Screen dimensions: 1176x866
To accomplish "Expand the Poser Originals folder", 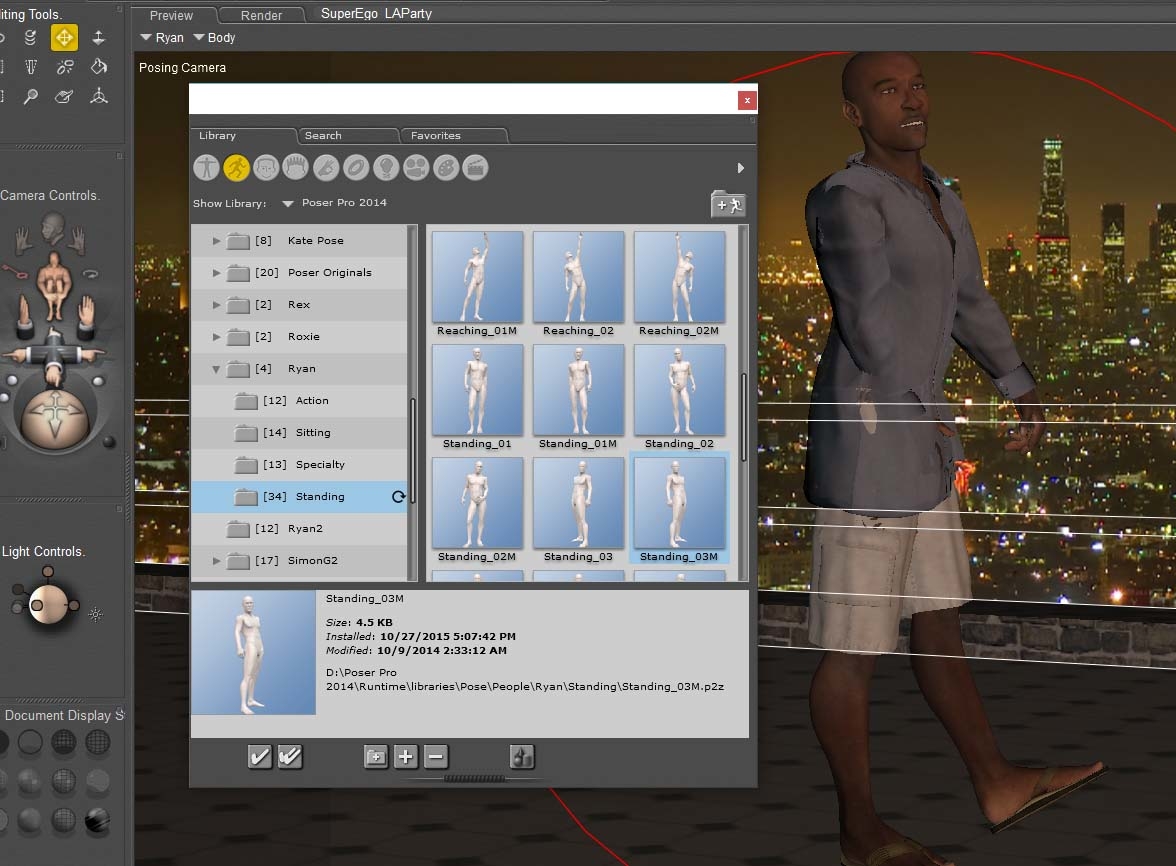I will [x=217, y=272].
